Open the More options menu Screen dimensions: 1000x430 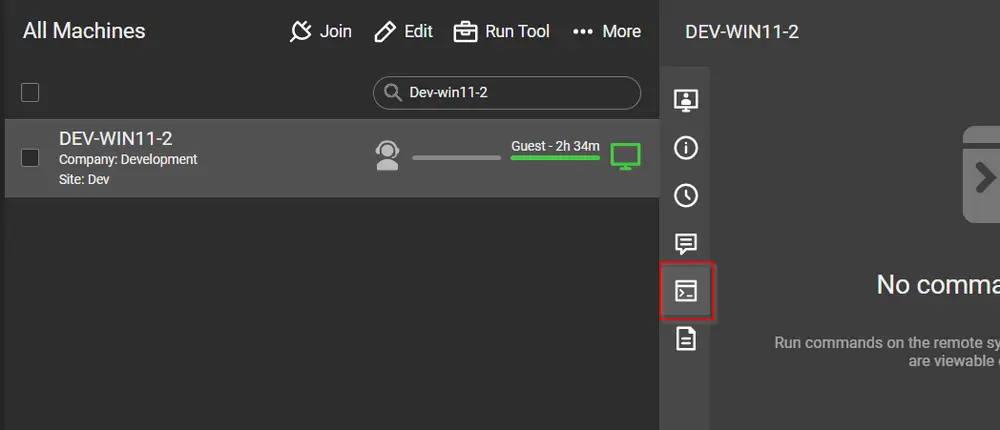pyautogui.click(x=607, y=31)
